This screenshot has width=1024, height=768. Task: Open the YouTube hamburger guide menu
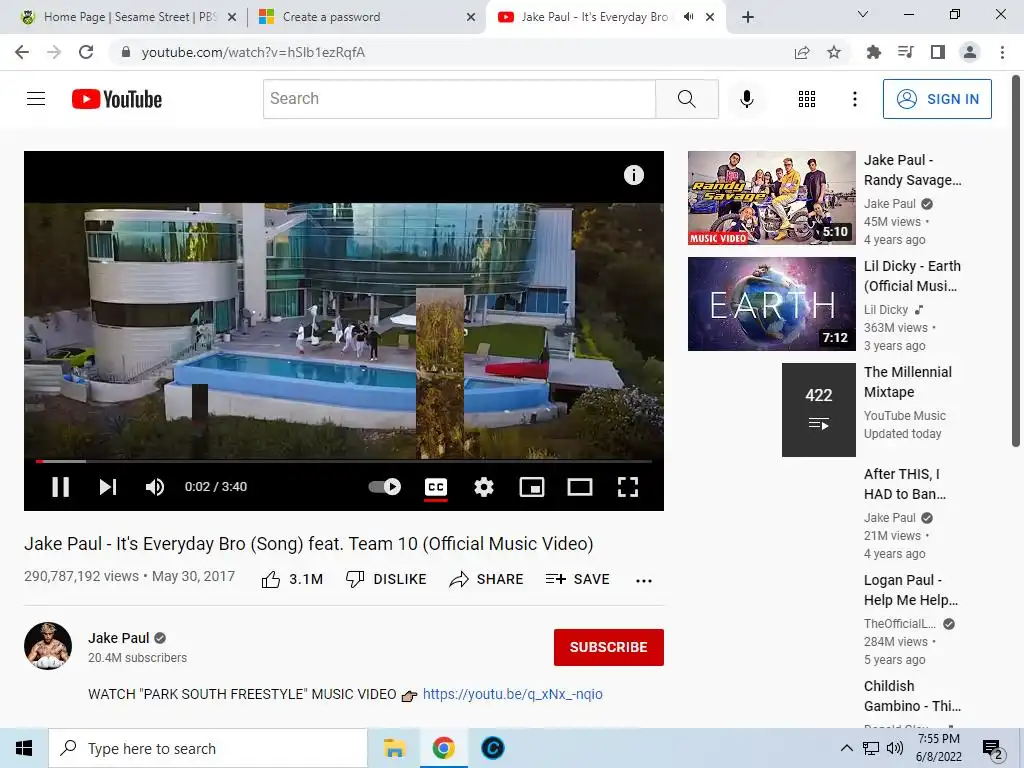tap(36, 99)
